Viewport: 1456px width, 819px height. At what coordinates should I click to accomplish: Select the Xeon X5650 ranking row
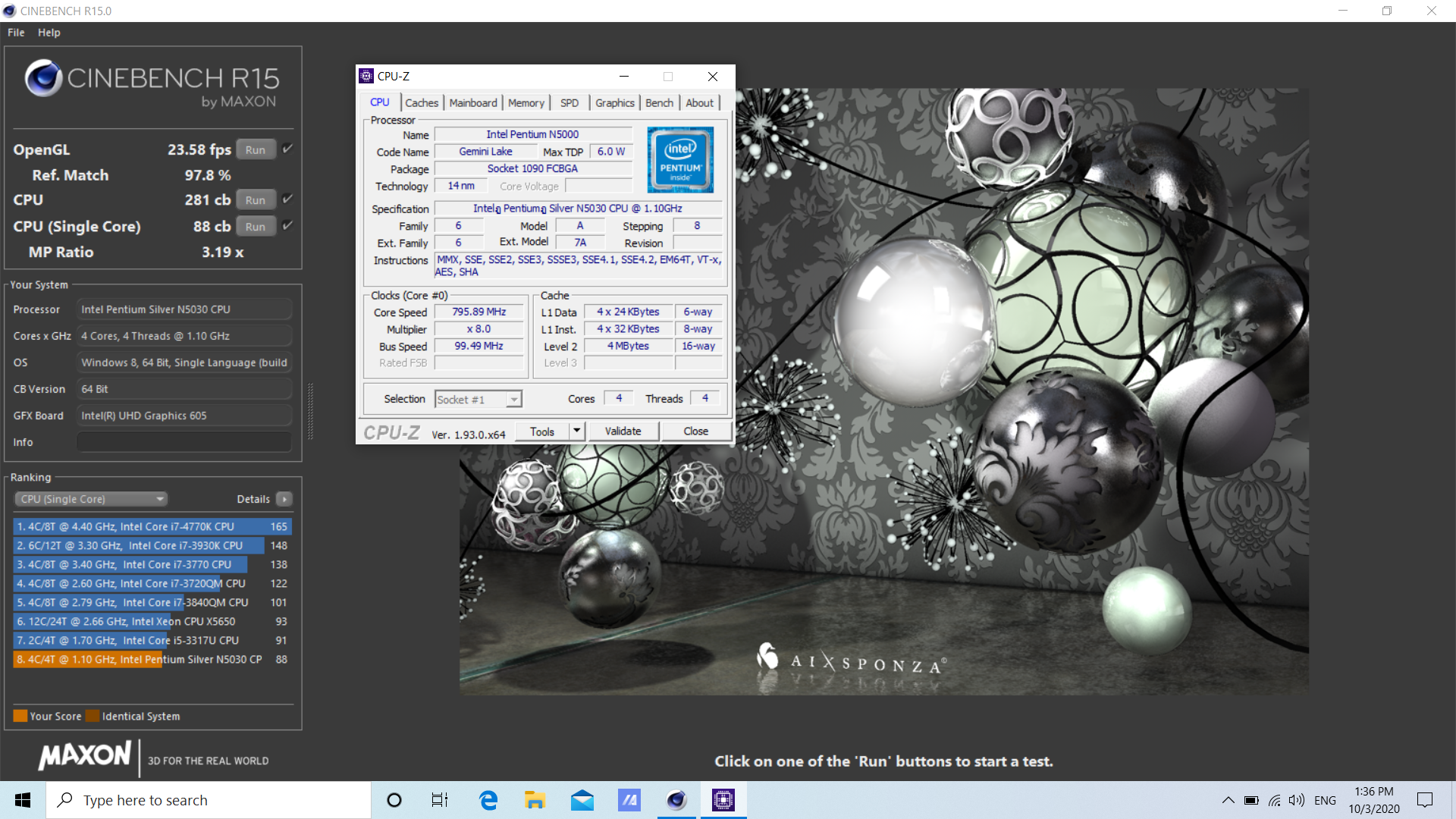point(152,621)
